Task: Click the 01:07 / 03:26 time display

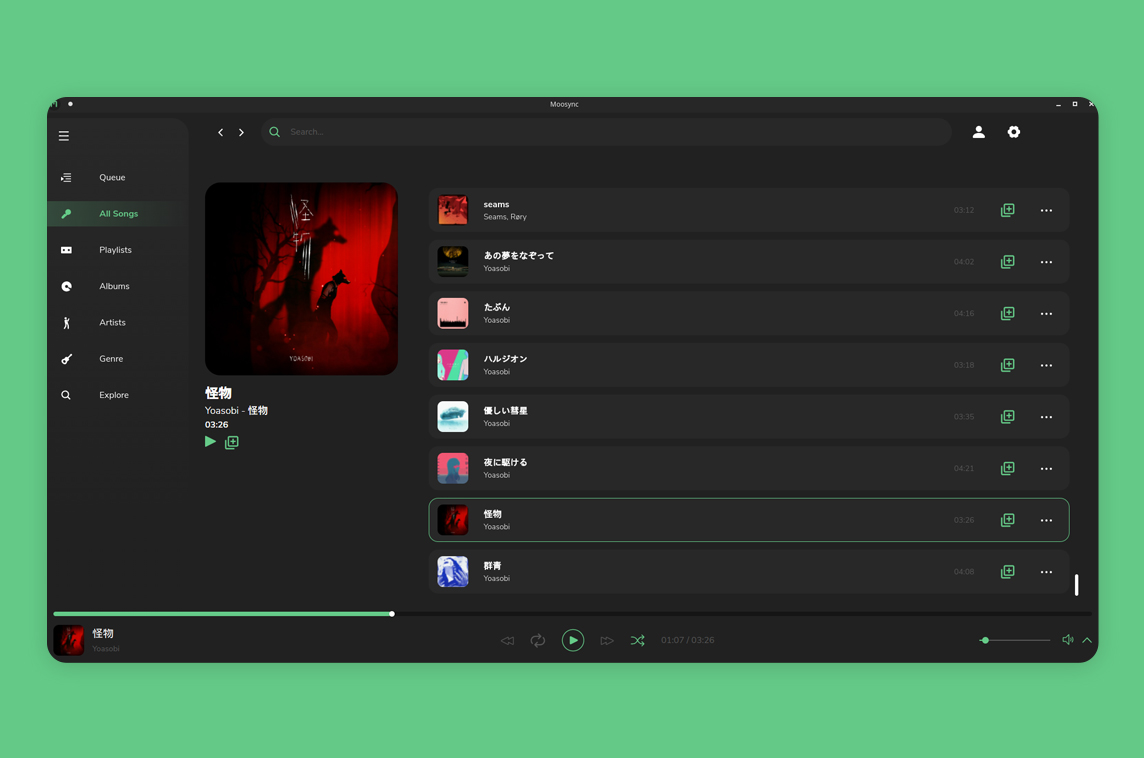Action: coord(687,641)
